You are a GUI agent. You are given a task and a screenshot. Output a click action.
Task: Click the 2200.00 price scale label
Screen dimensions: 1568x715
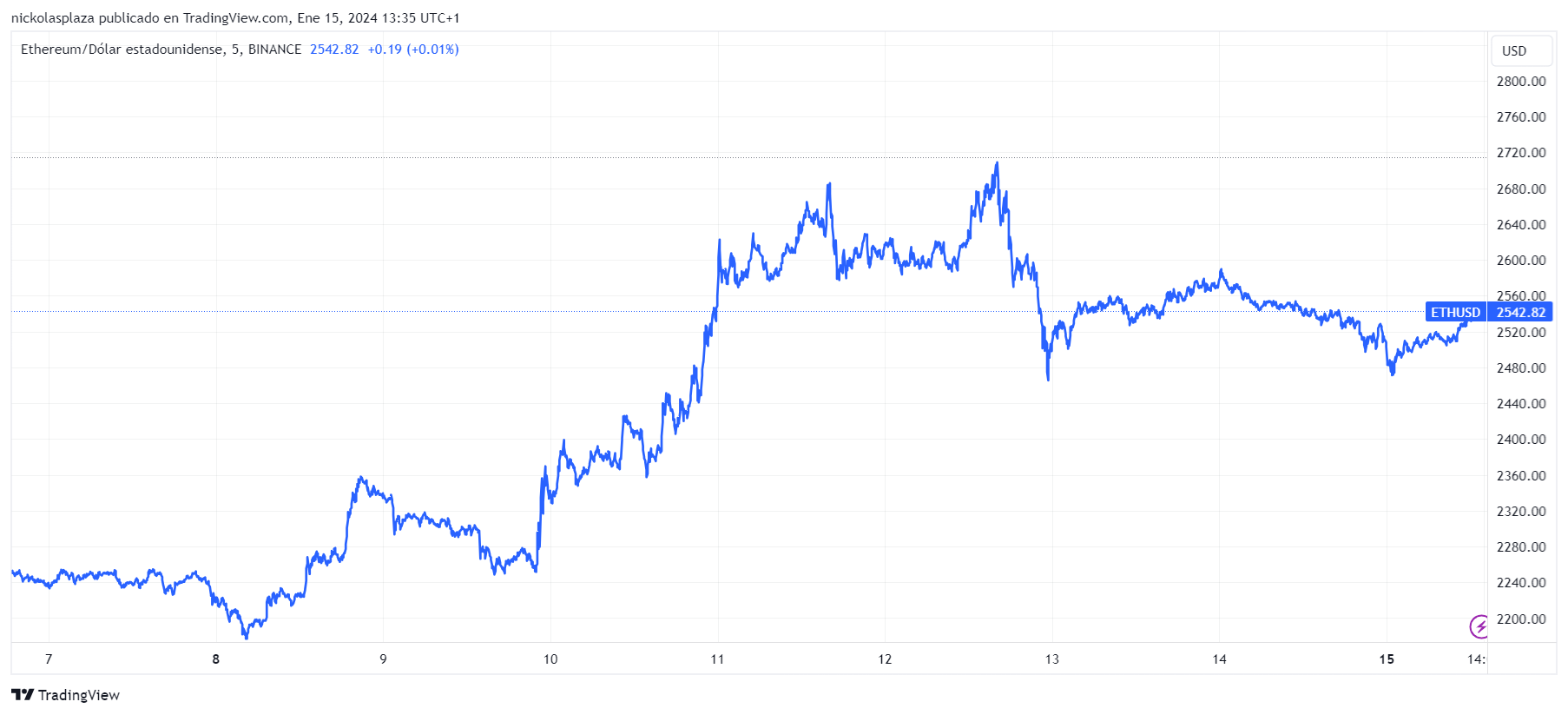1521,619
